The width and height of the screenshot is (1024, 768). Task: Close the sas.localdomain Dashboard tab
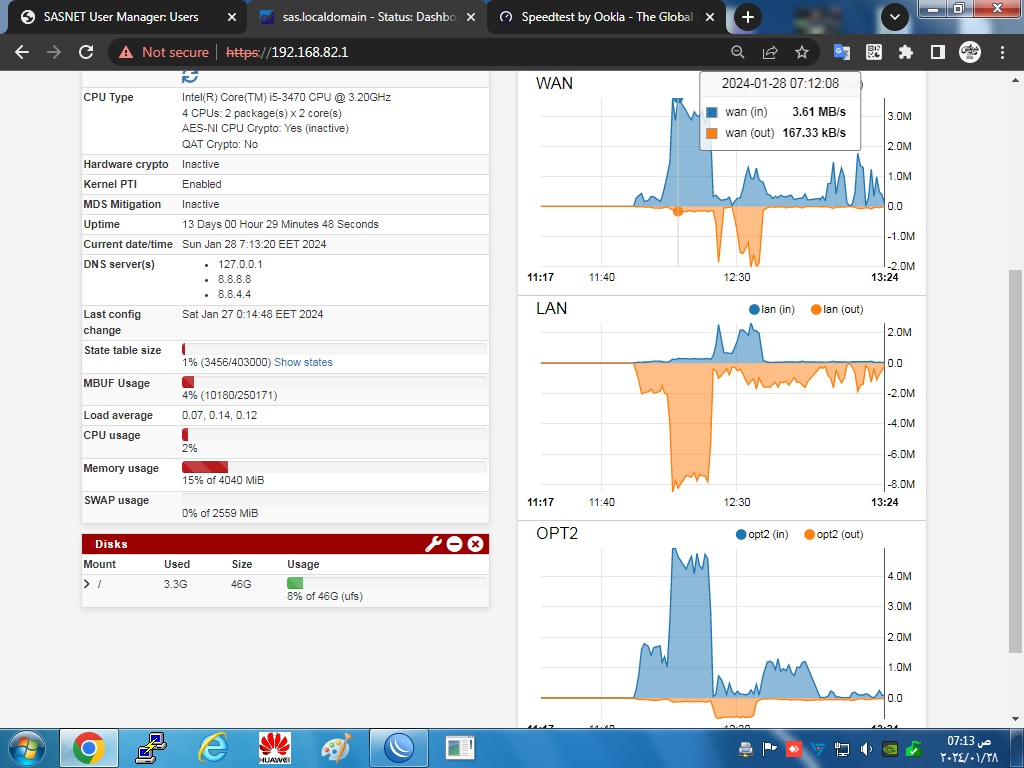471,17
